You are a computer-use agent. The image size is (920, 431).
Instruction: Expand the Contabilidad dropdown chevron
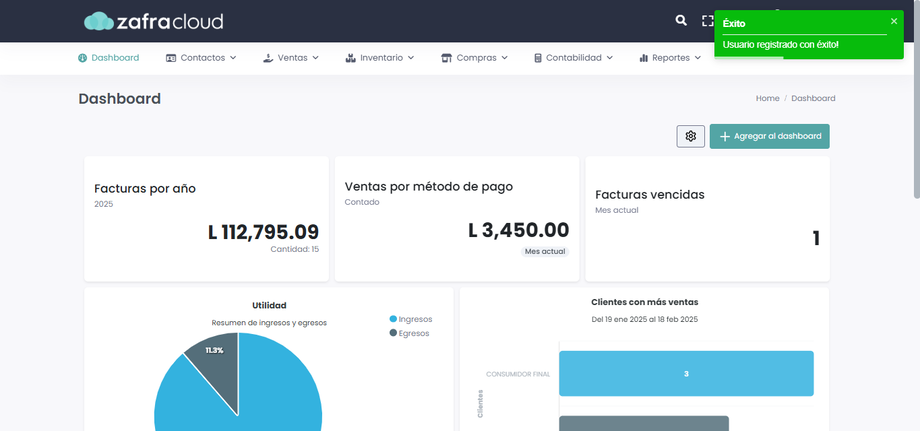click(x=610, y=57)
